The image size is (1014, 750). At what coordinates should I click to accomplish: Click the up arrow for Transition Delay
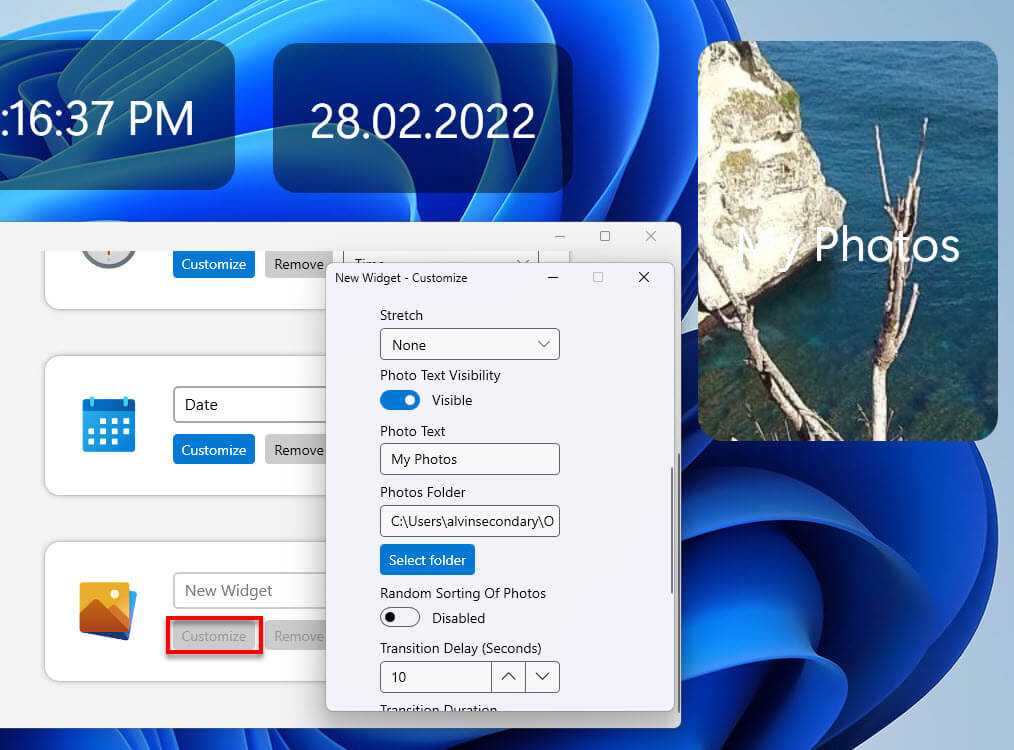click(508, 677)
